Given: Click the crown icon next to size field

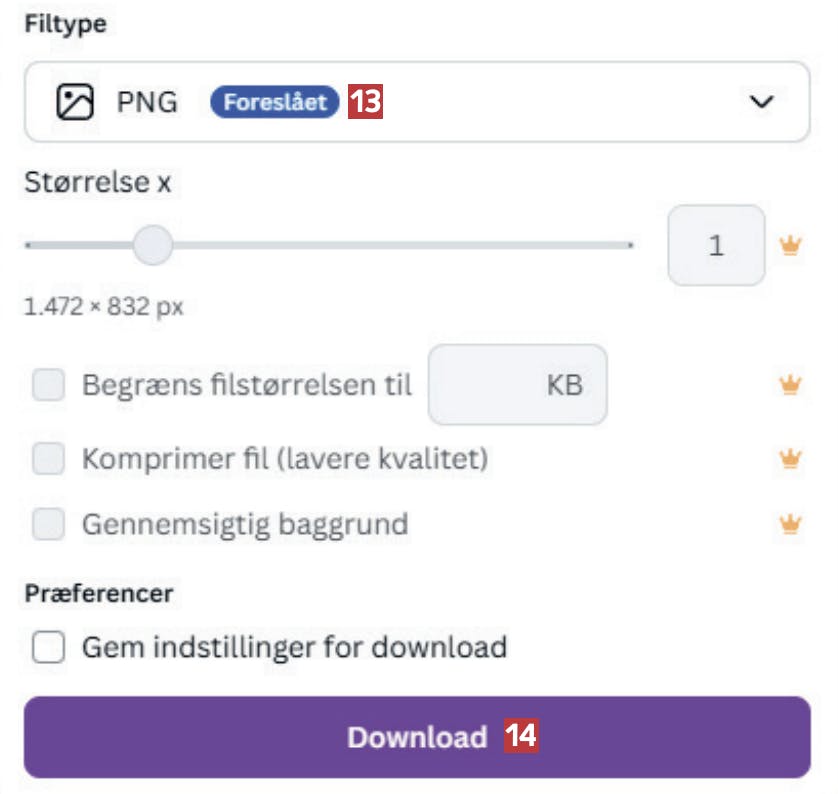Looking at the screenshot, I should point(791,246).
